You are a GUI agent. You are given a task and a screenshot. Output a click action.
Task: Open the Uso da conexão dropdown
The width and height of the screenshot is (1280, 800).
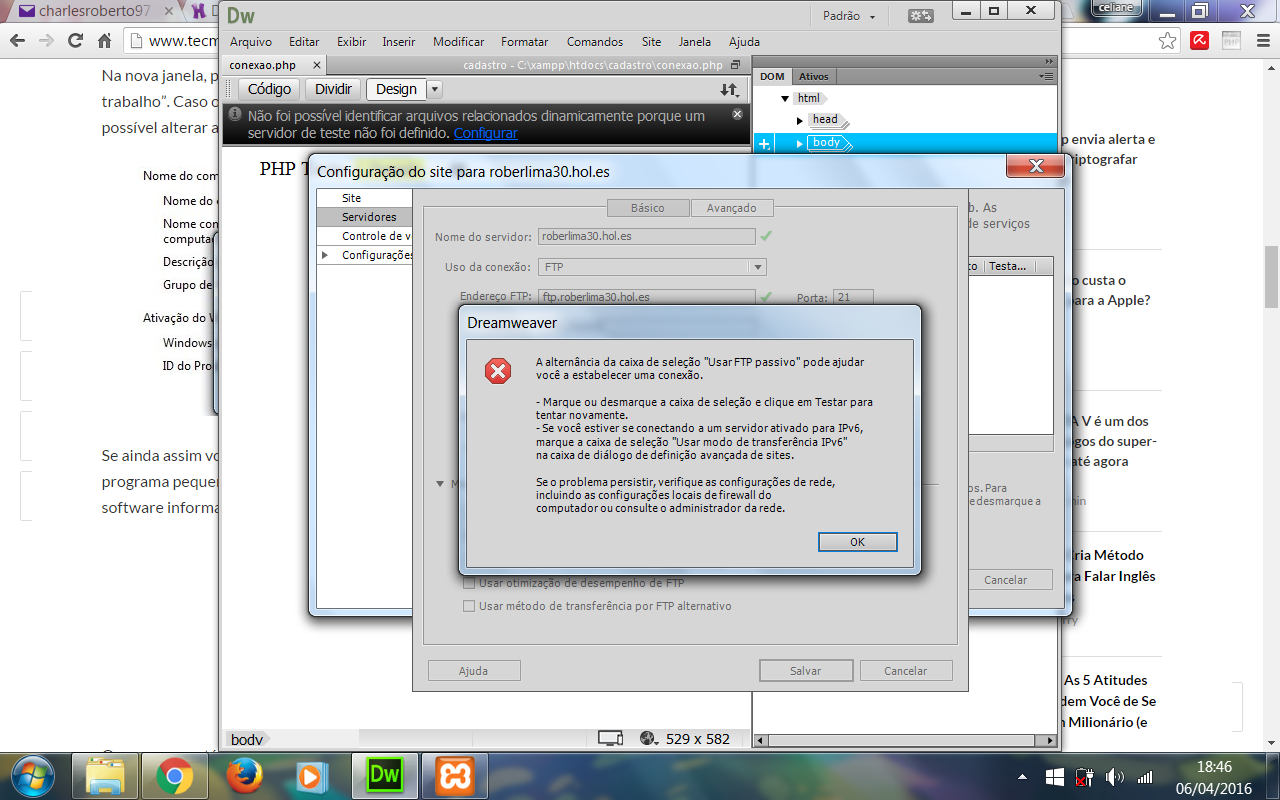652,267
